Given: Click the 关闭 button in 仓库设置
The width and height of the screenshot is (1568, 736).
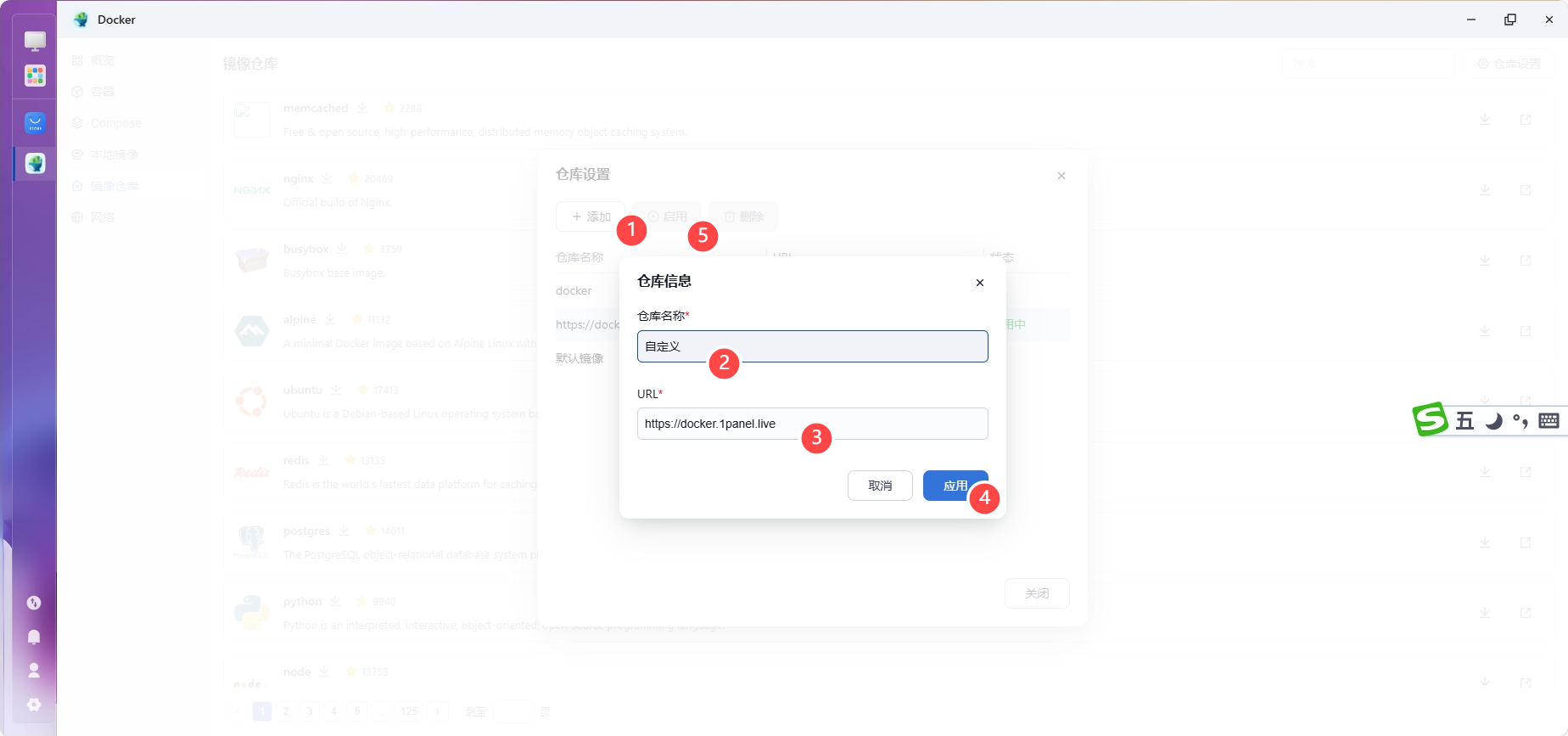Looking at the screenshot, I should coord(1037,593).
